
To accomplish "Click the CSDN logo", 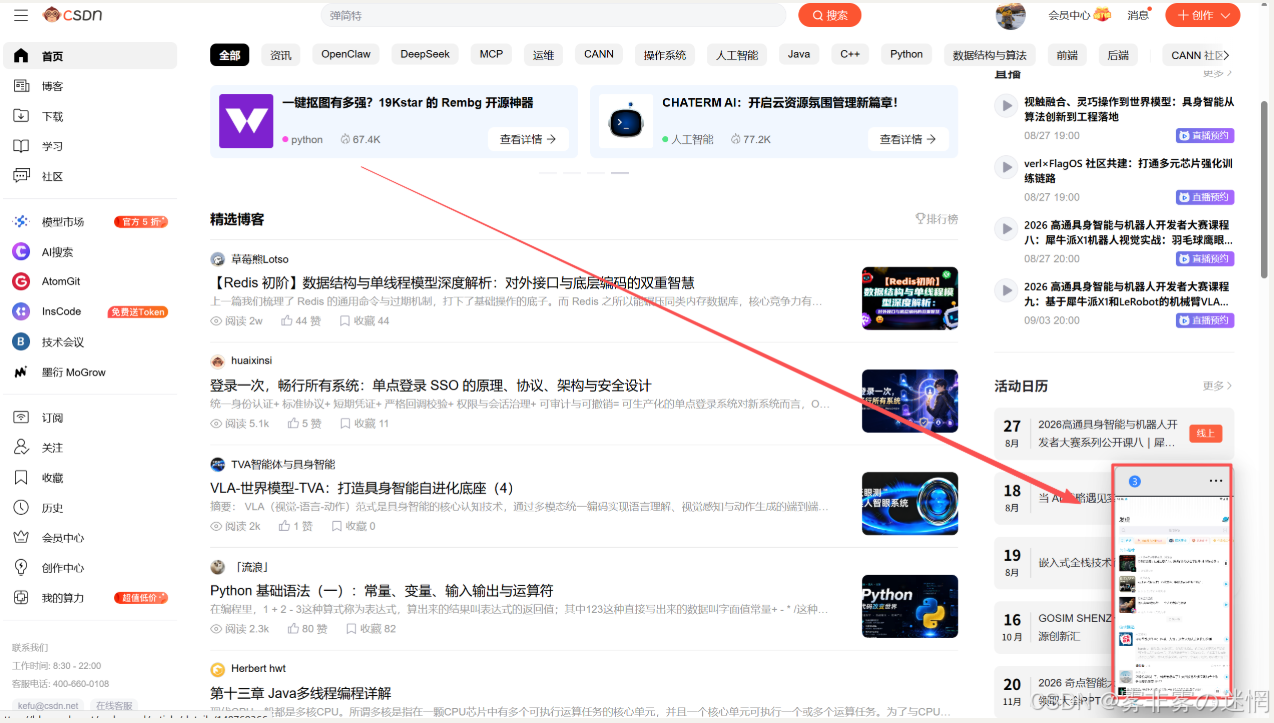I will coord(72,15).
